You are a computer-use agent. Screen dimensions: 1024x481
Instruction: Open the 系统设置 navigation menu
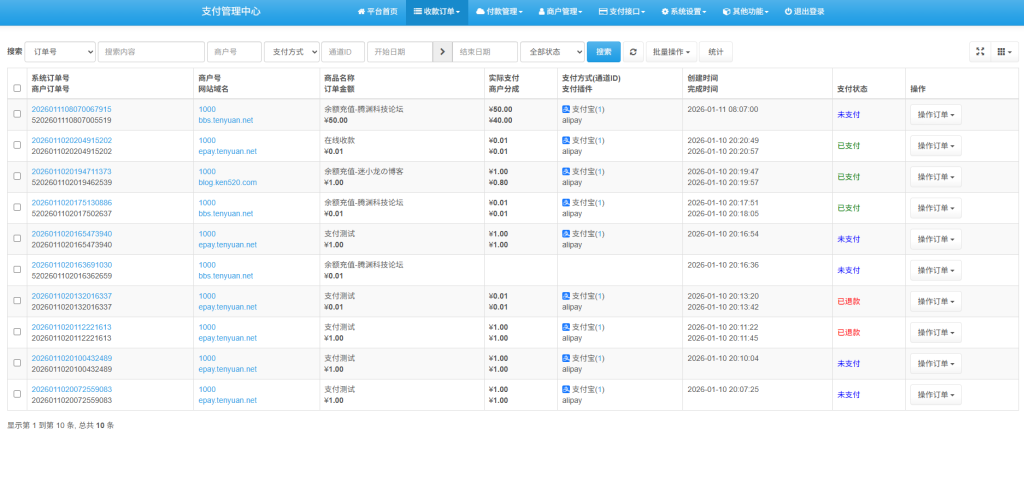pos(682,12)
